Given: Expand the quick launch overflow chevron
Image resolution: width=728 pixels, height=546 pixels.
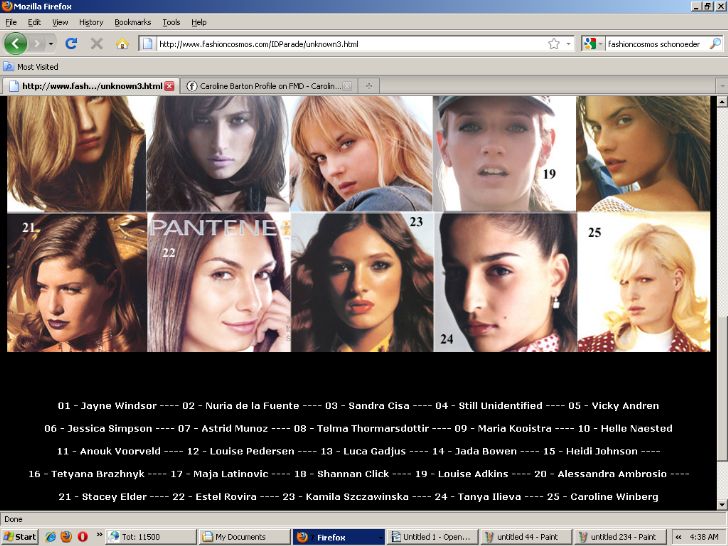Looking at the screenshot, I should coord(99,535).
